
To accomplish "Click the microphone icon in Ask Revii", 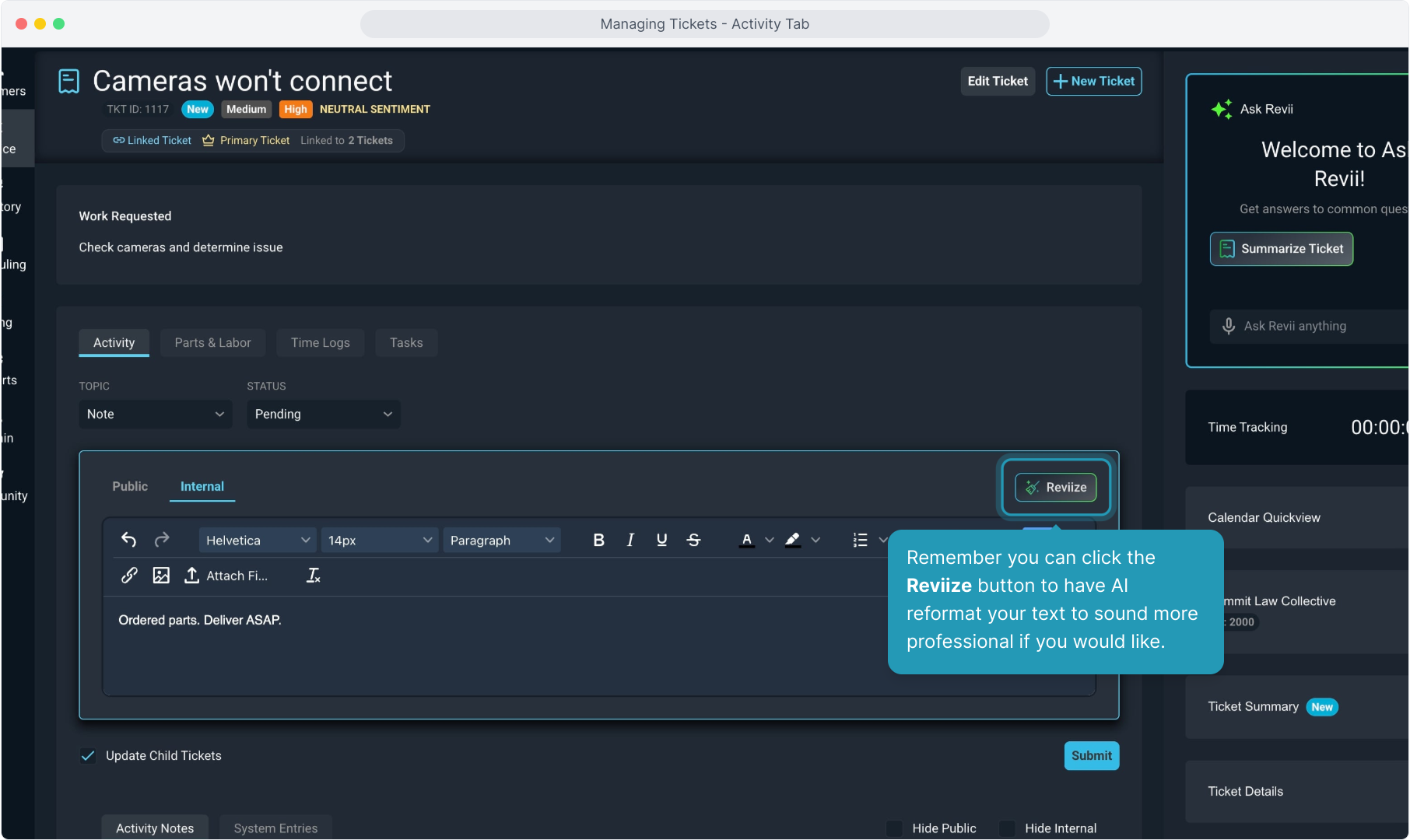I will pos(1229,326).
